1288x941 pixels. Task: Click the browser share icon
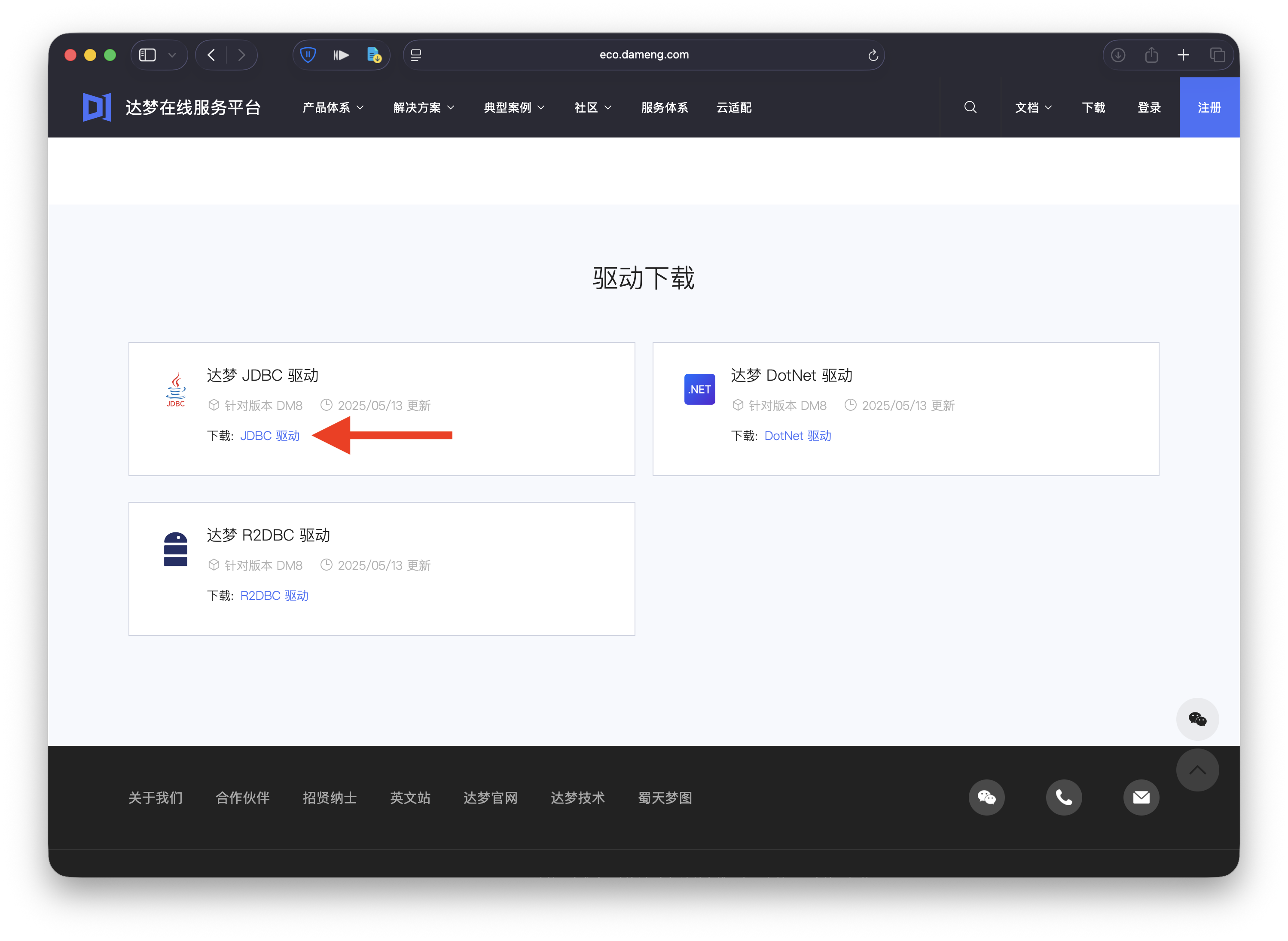point(1151,55)
